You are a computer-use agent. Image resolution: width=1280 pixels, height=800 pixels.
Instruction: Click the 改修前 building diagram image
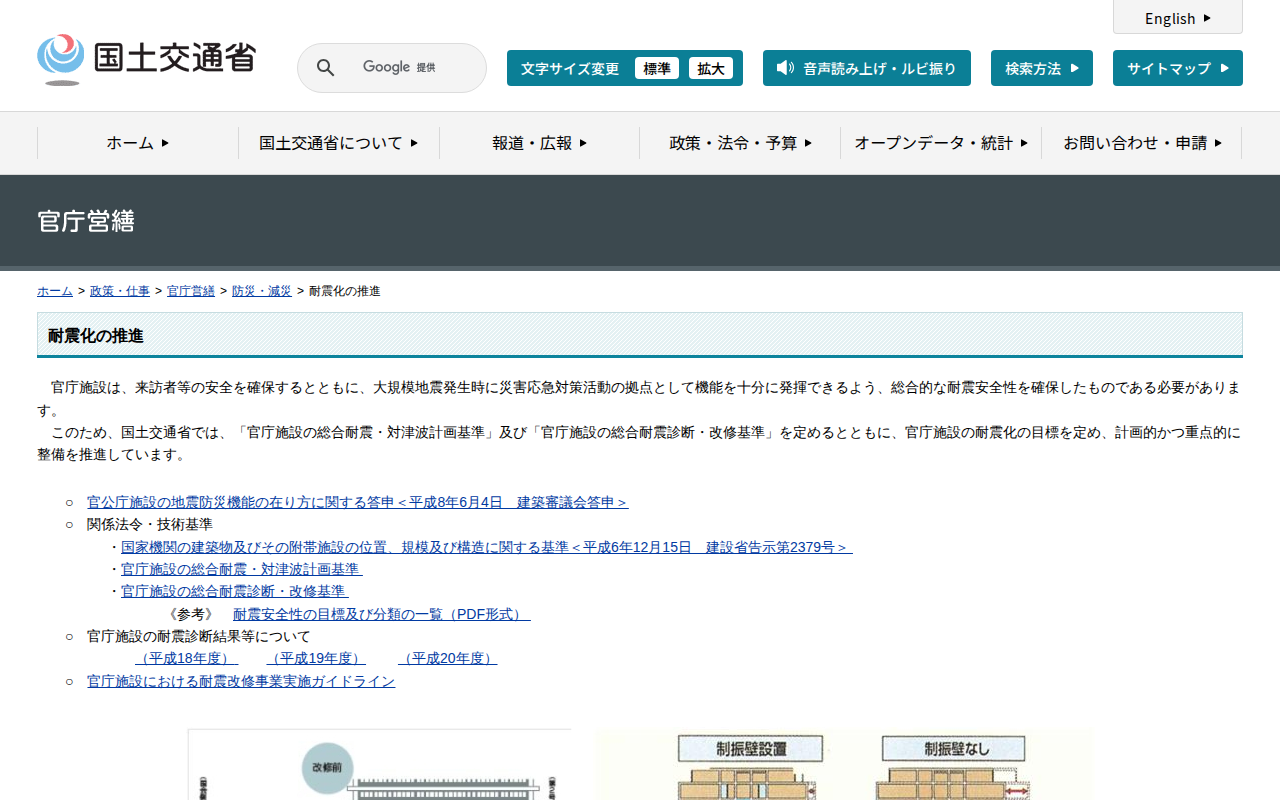pyautogui.click(x=380, y=765)
